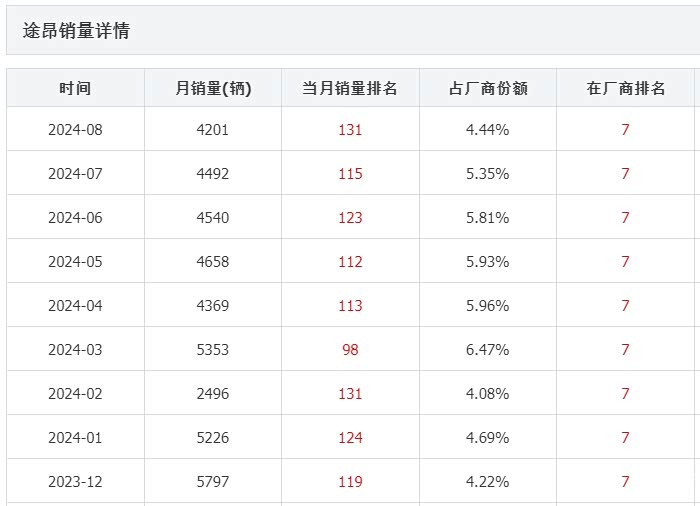Open the 2023-12 monthly rank link 119
This screenshot has width=700, height=506.
tap(350, 482)
